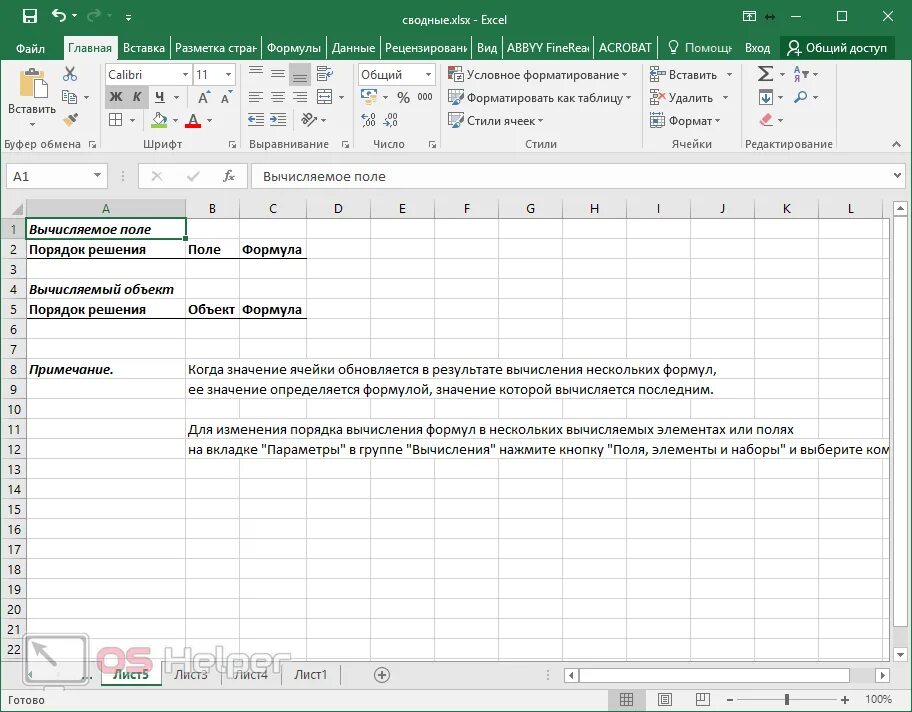The height and width of the screenshot is (712, 912).
Task: Open the Помощник tell-me box
Action: click(x=700, y=48)
